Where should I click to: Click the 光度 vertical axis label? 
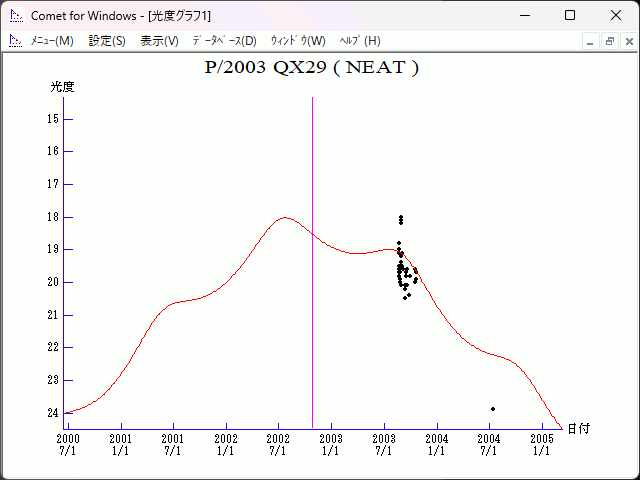[62, 87]
